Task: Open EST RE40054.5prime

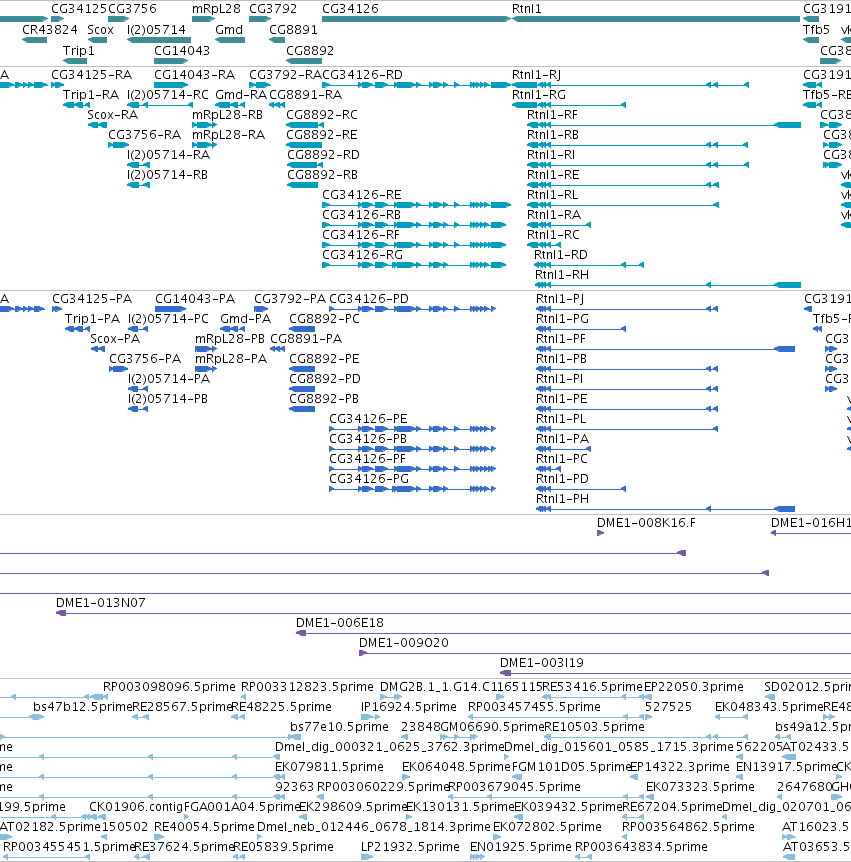Action: (x=204, y=827)
